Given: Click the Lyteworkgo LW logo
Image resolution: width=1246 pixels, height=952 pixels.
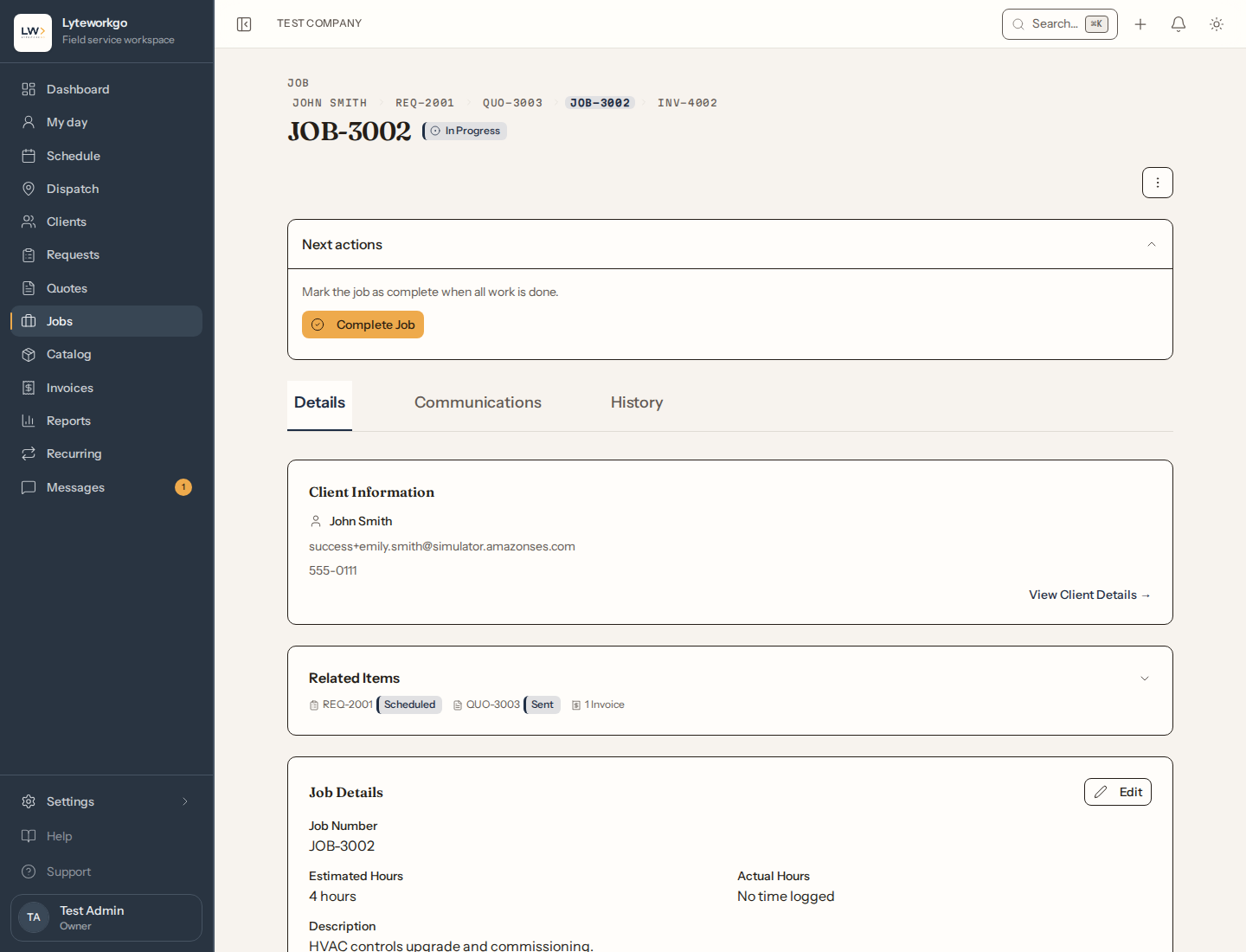Looking at the screenshot, I should (x=33, y=33).
